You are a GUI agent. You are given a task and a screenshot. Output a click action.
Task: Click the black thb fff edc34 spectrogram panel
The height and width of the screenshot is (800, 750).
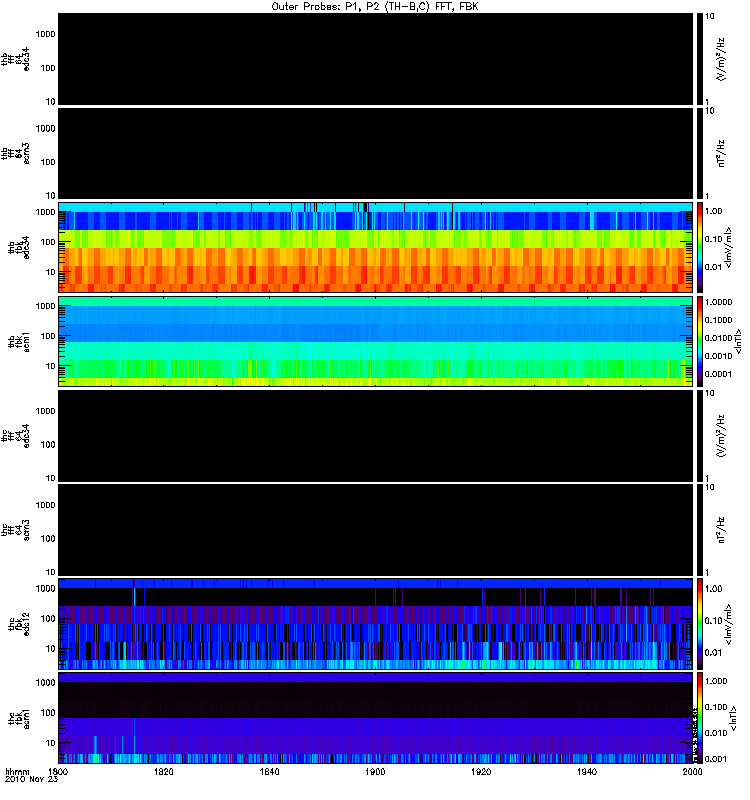coord(375,59)
